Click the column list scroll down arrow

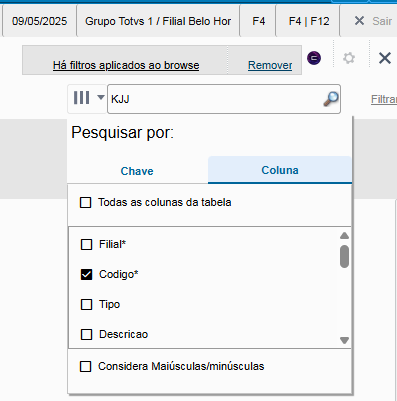click(x=344, y=340)
